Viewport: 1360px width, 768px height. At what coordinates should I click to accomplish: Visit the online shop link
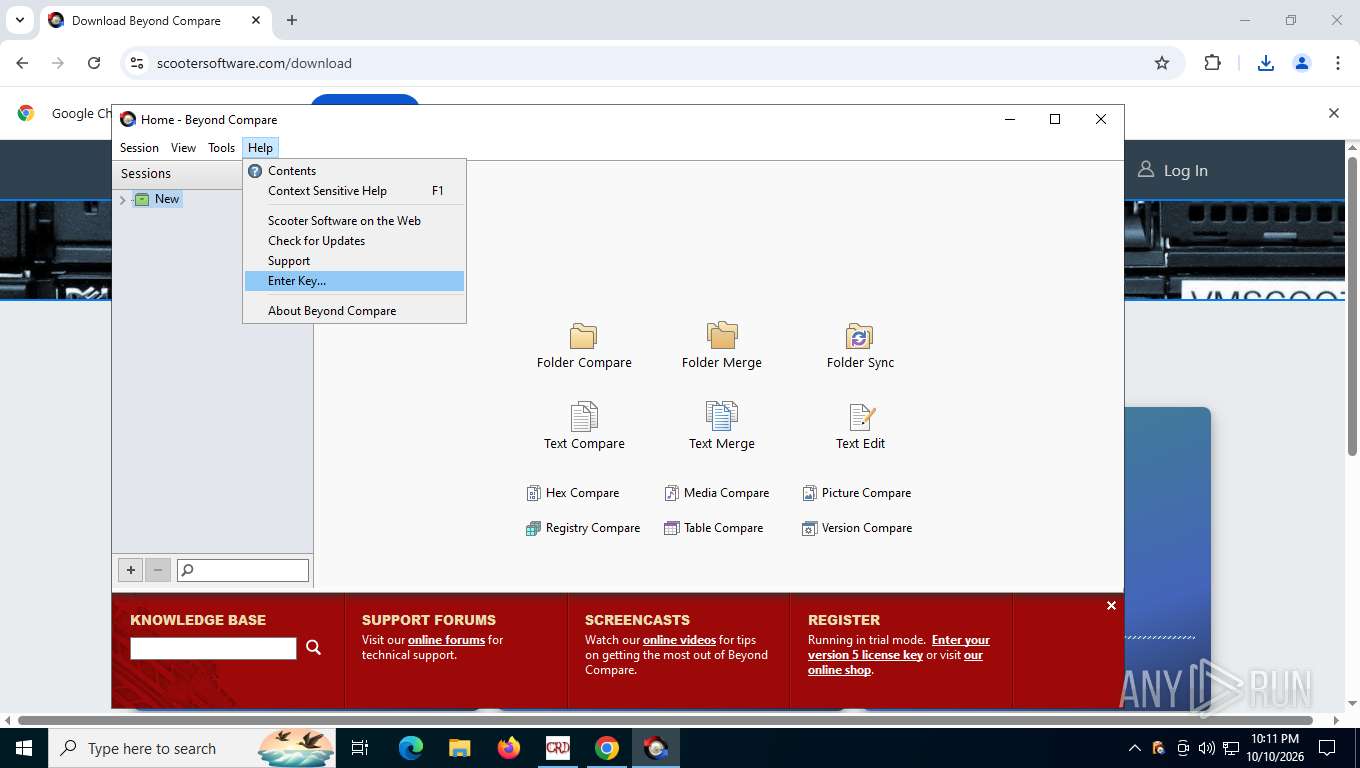[840, 670]
